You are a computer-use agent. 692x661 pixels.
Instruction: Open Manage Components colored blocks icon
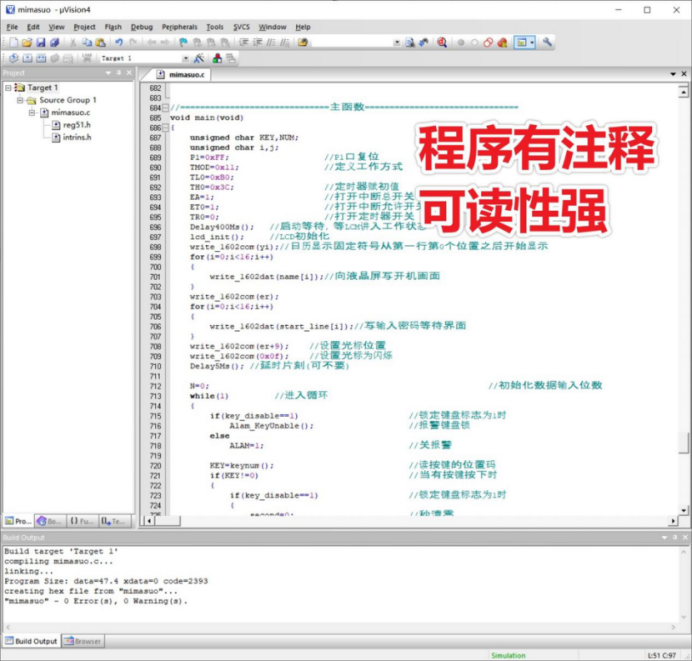[x=217, y=58]
